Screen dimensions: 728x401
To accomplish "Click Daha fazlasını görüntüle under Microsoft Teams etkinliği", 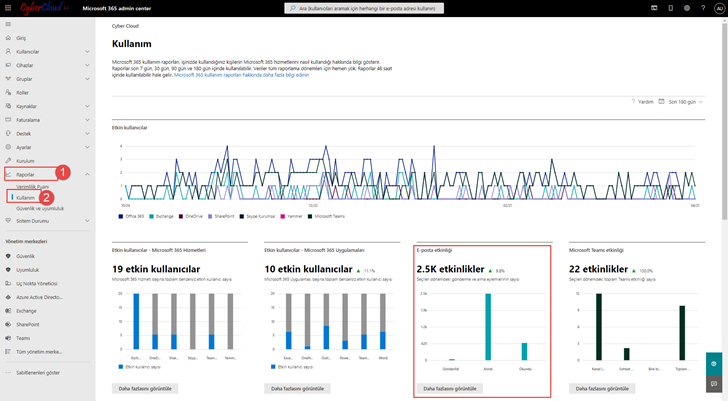I will [x=602, y=388].
